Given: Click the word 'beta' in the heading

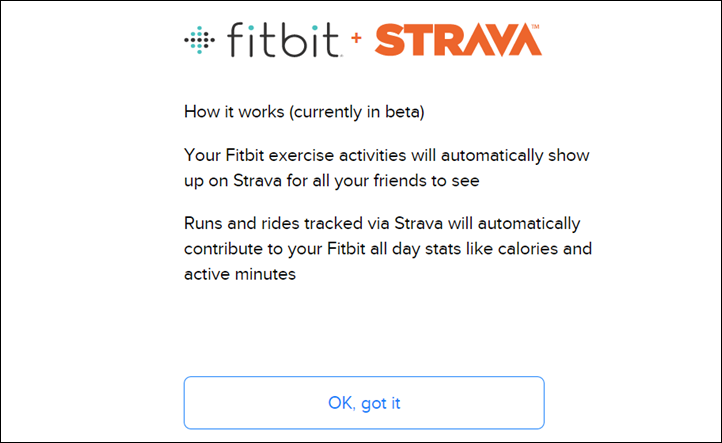Looking at the screenshot, I should pyautogui.click(x=402, y=112).
